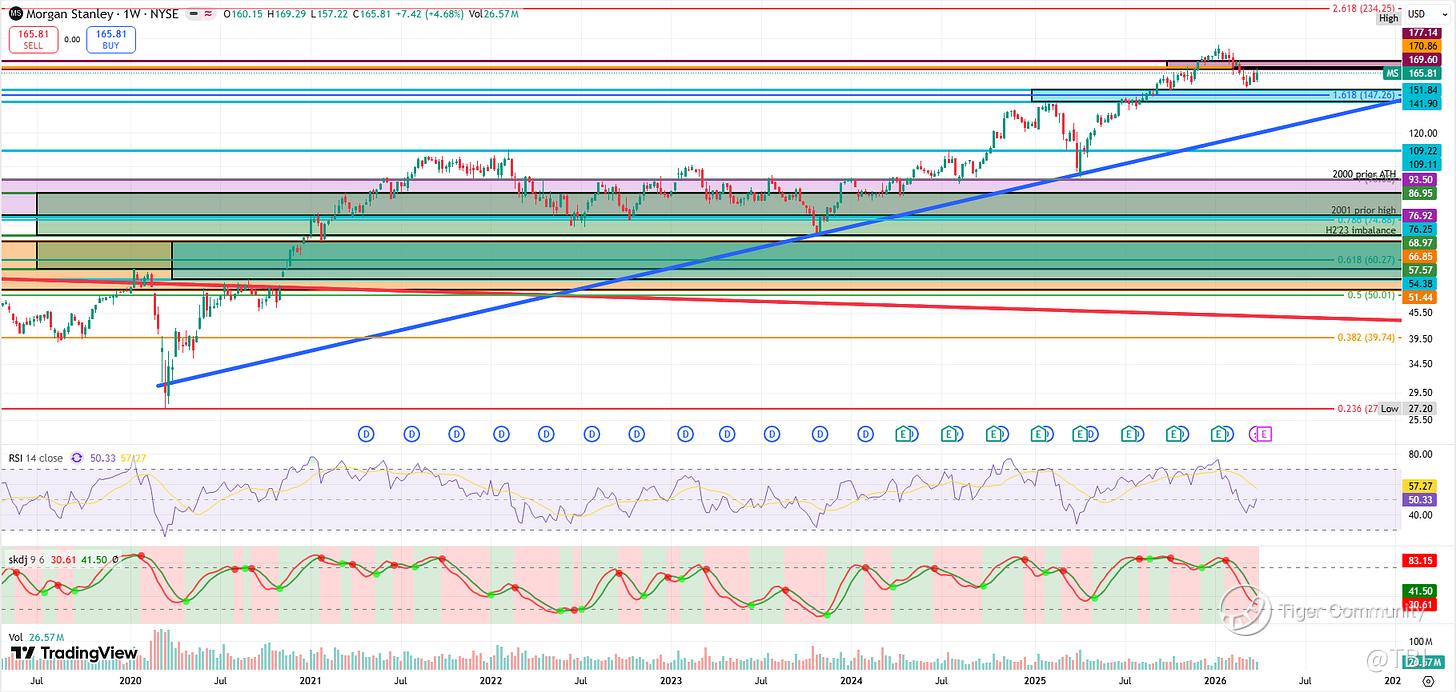Viewport: 1456px width, 692px height.
Task: Click the 169.60 price label
Action: pos(1421,60)
